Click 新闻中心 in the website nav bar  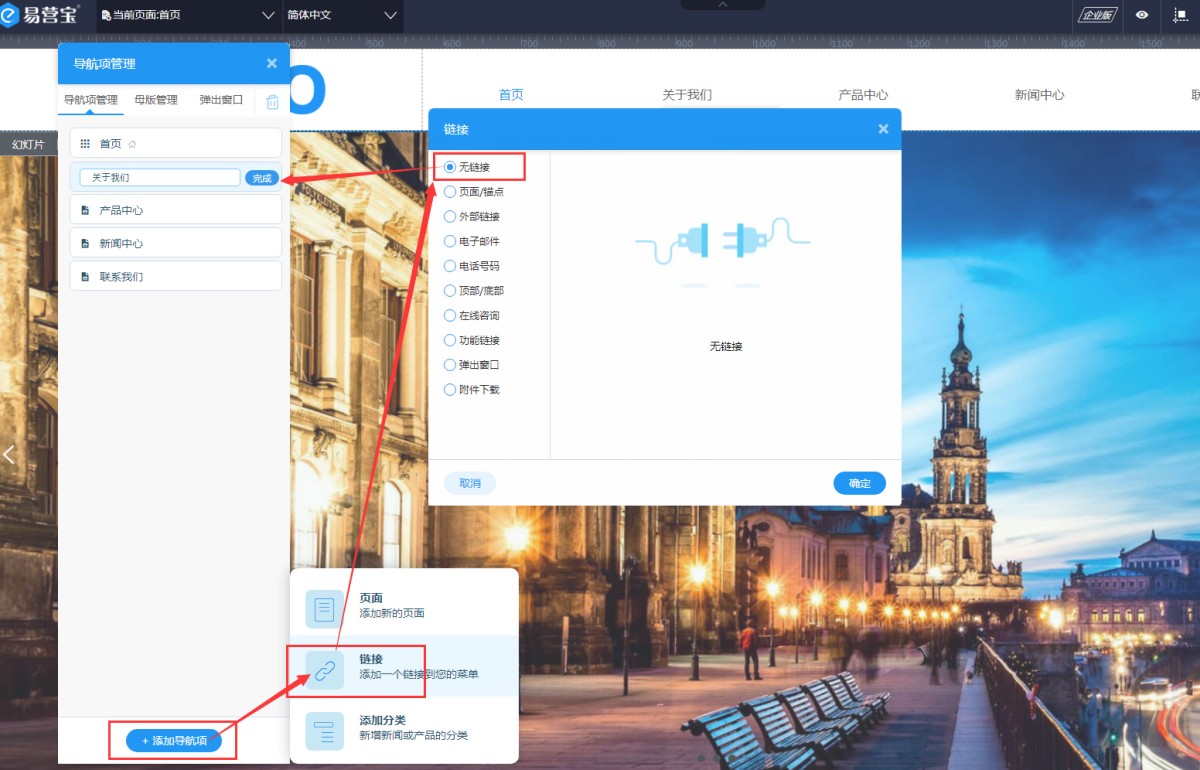coord(1040,95)
